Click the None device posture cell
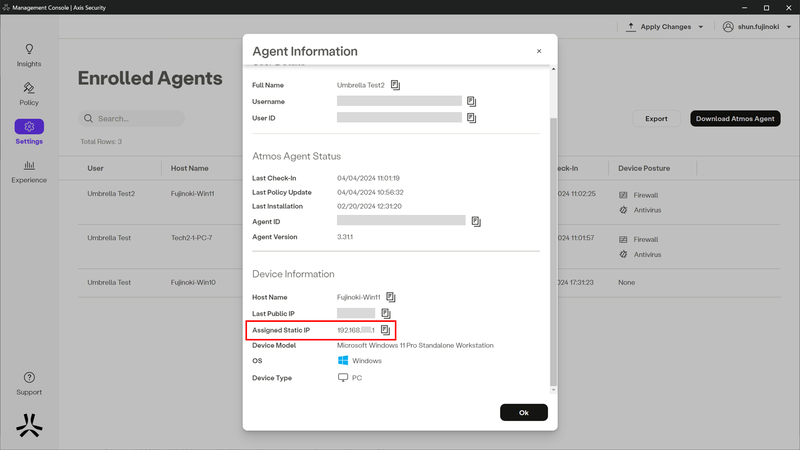This screenshot has height=450, width=800. point(627,283)
